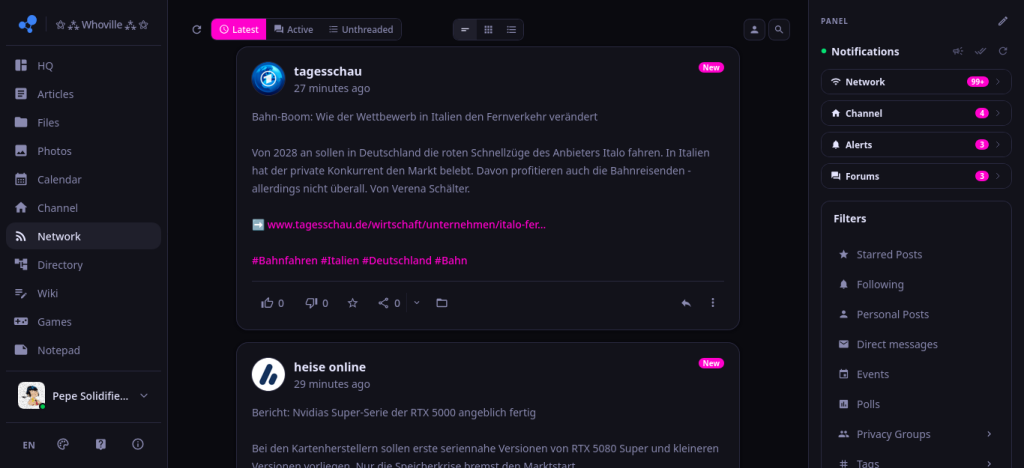The image size is (1024, 468).
Task: Select the grid view toggle
Action: pos(488,29)
